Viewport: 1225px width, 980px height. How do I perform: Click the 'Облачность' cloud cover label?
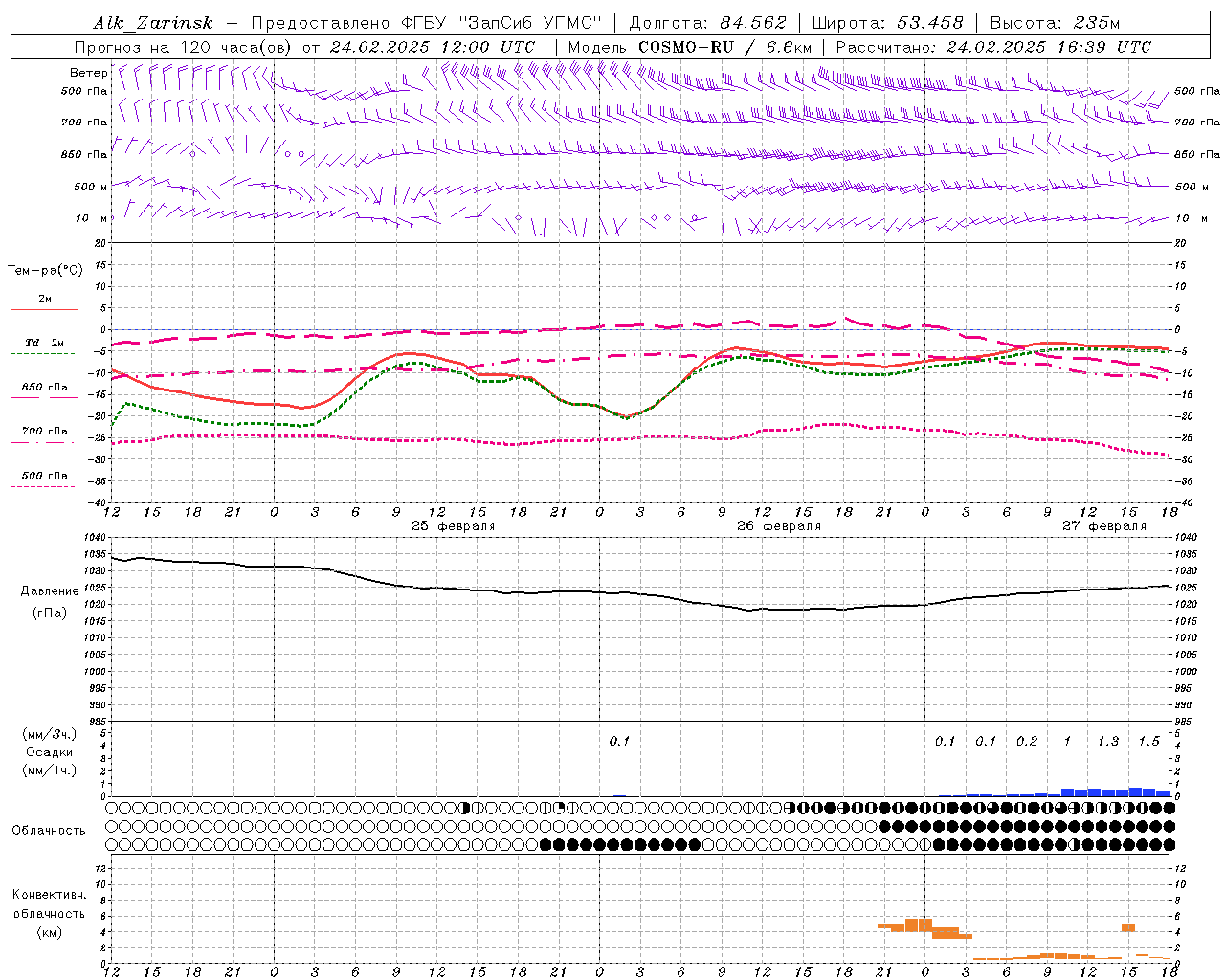point(49,830)
